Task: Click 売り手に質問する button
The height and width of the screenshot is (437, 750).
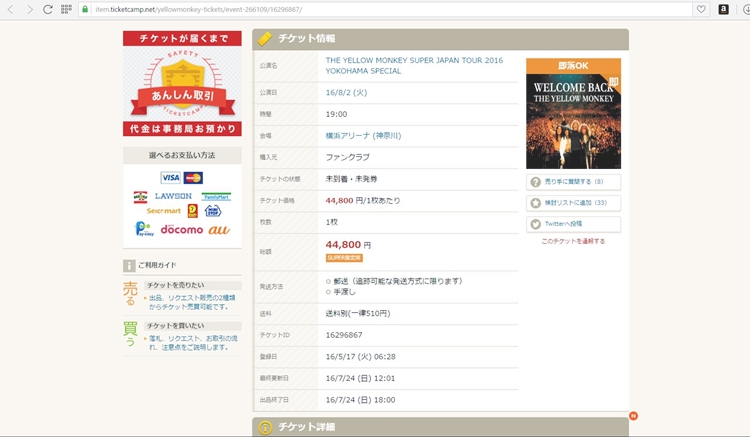Action: tap(573, 182)
